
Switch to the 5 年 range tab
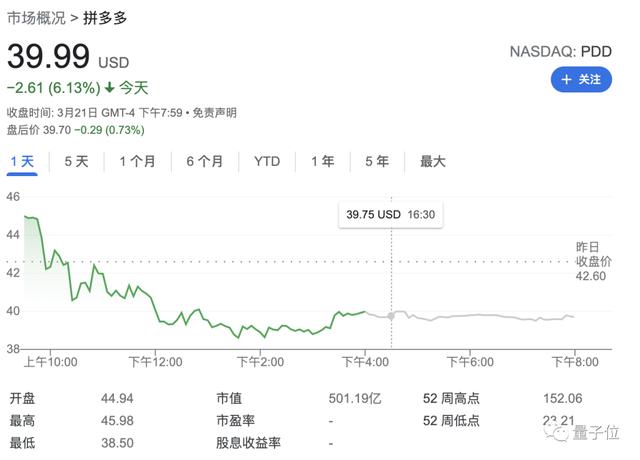pos(376,161)
